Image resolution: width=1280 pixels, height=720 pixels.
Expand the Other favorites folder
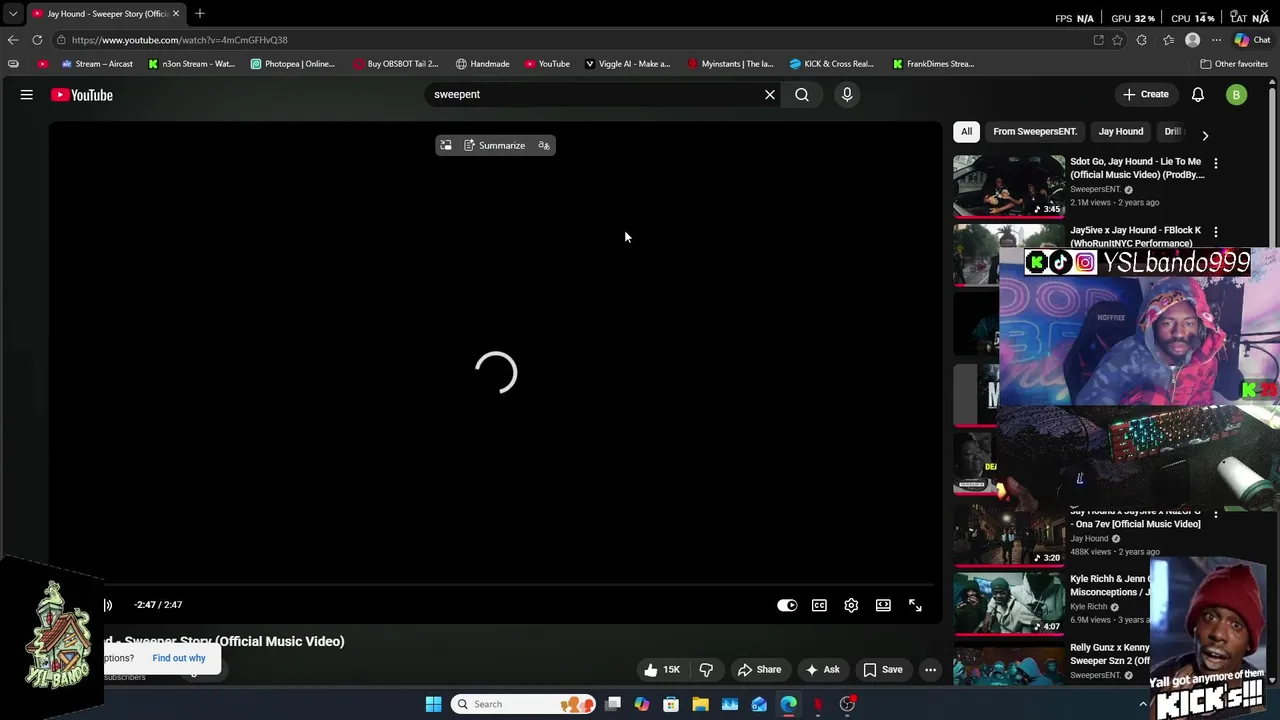coord(1234,64)
